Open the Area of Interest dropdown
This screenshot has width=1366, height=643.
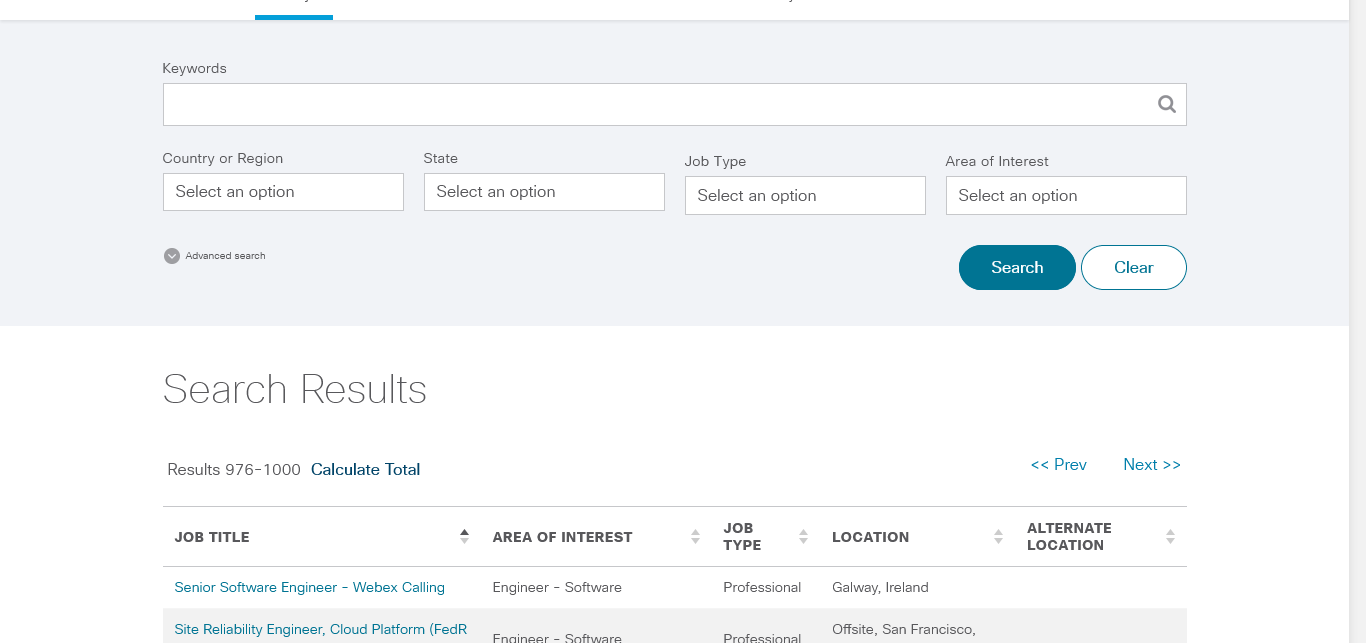click(x=1066, y=196)
